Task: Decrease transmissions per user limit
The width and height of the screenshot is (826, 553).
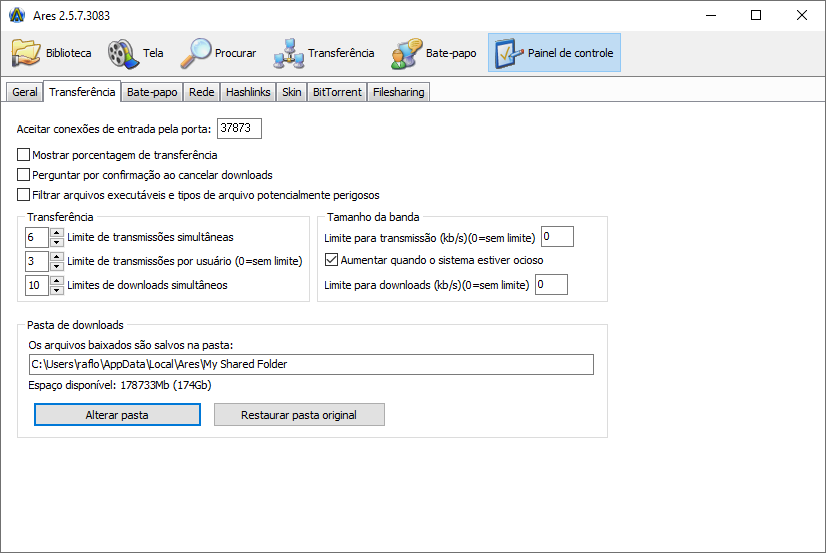Action: [56, 266]
